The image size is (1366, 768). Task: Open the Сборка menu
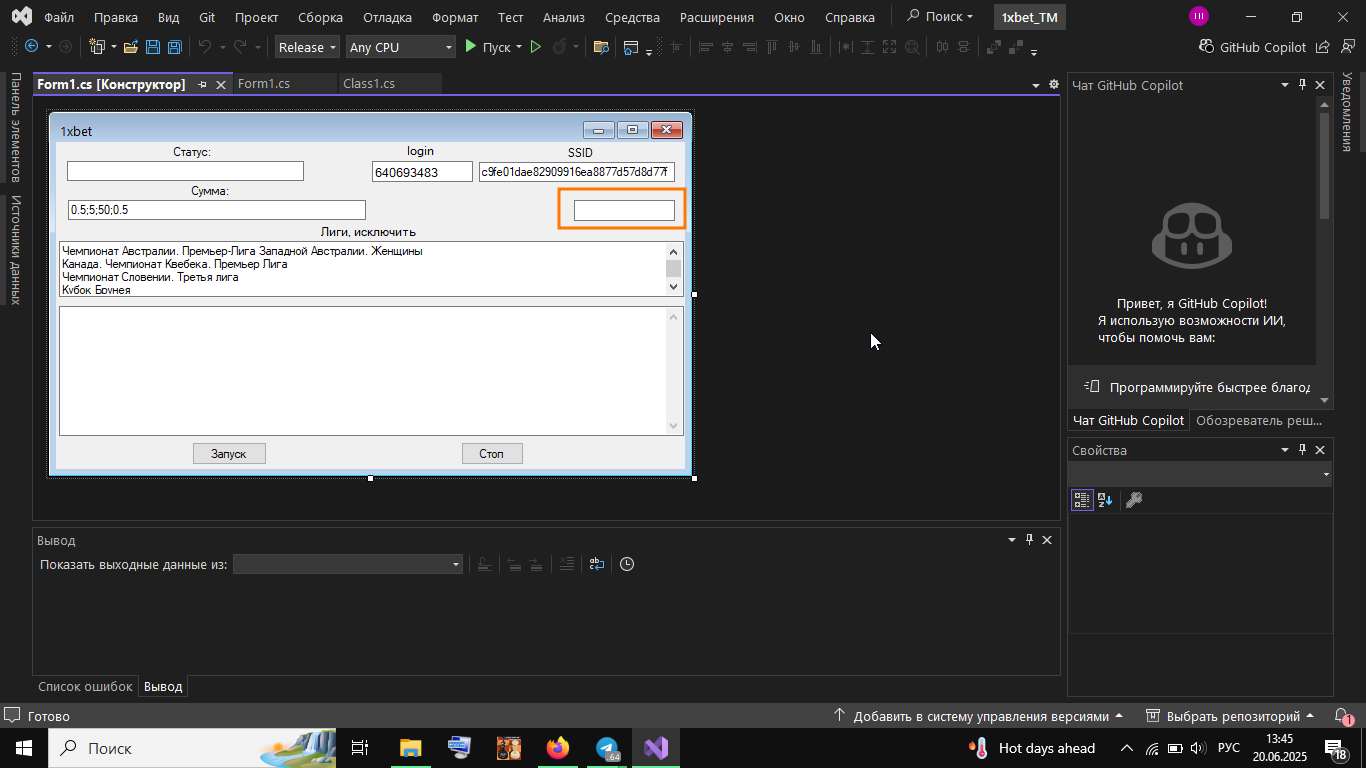tap(320, 17)
